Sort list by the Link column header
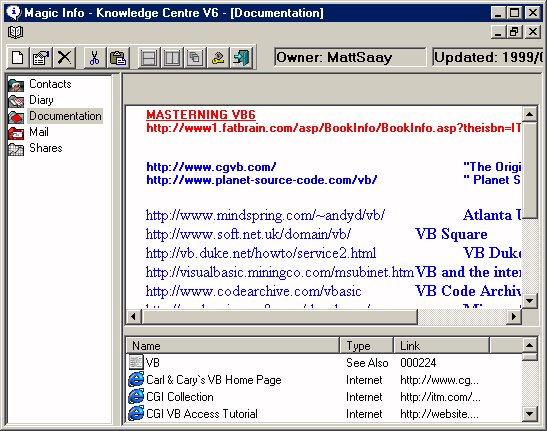 click(x=441, y=345)
